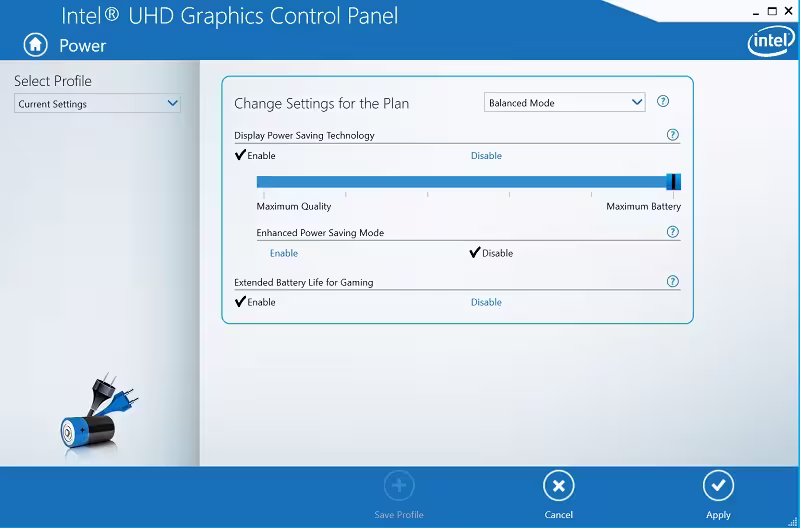Minimize the Intel control panel window
800x528 pixels.
coord(756,12)
